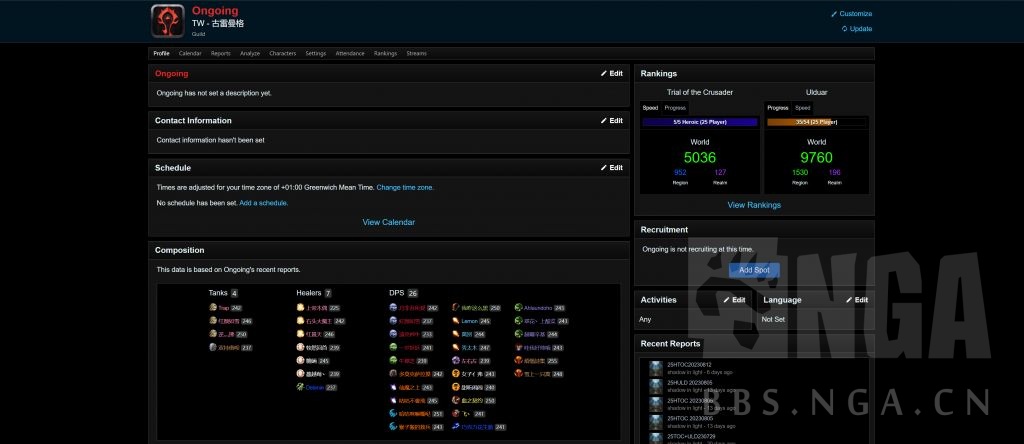The width and height of the screenshot is (1024, 444).
Task: Edit the Contact Information section
Action: [611, 121]
